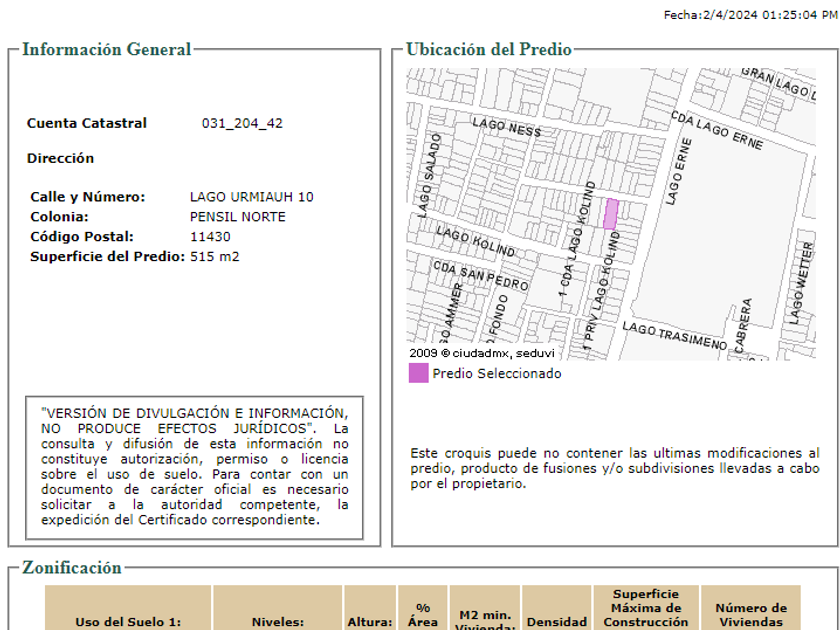Image resolution: width=840 pixels, height=630 pixels.
Task: Click the Niveles column header
Action: point(277,621)
